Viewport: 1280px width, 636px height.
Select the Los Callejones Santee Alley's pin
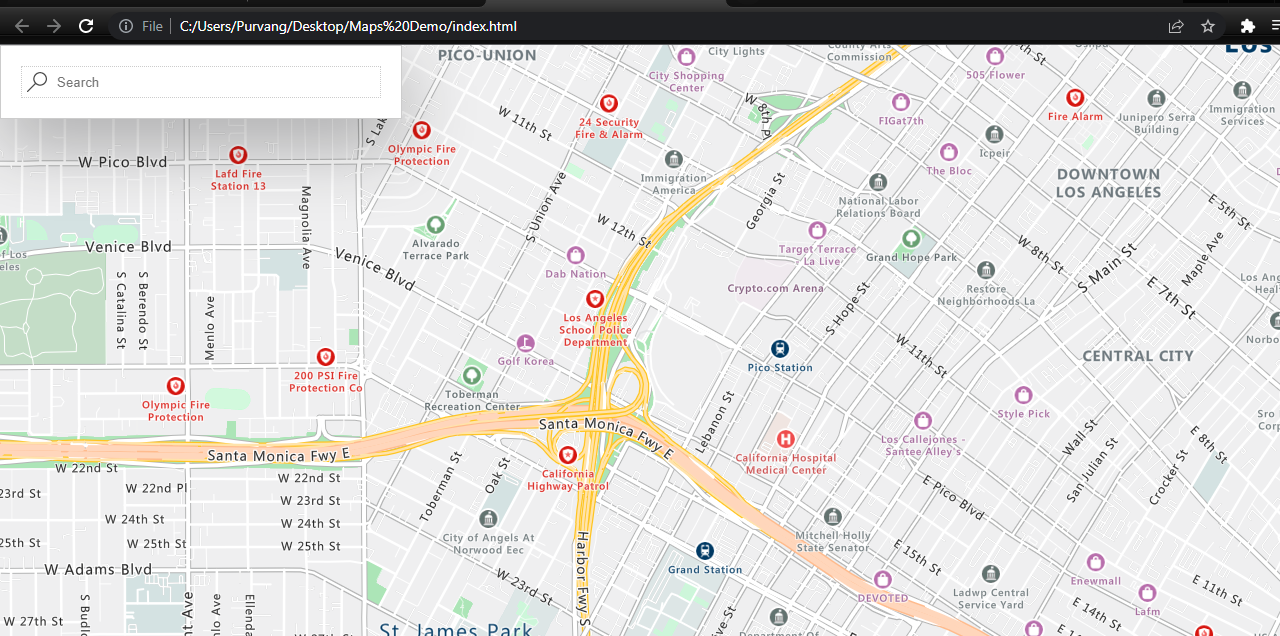coord(922,420)
